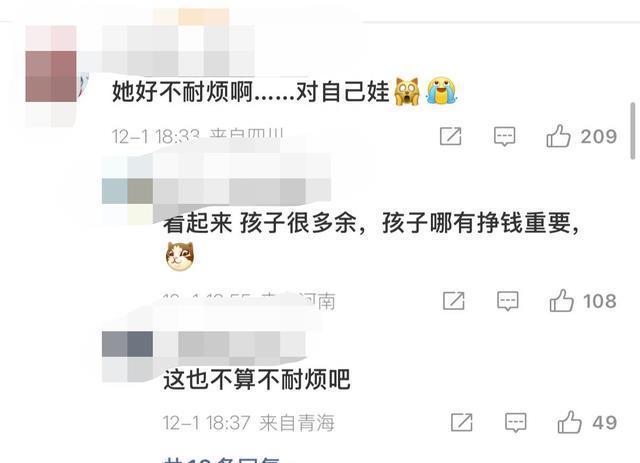Like the comment with 108 likes
The height and width of the screenshot is (463, 640).
point(561,301)
